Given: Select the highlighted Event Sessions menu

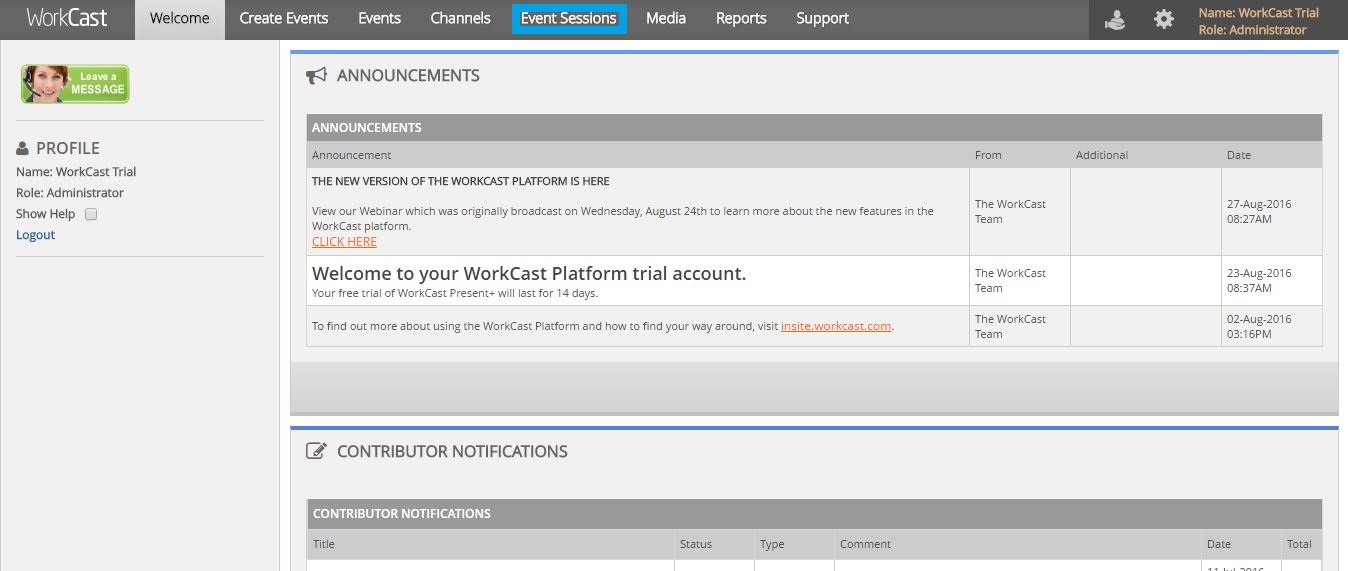Looking at the screenshot, I should coord(569,19).
